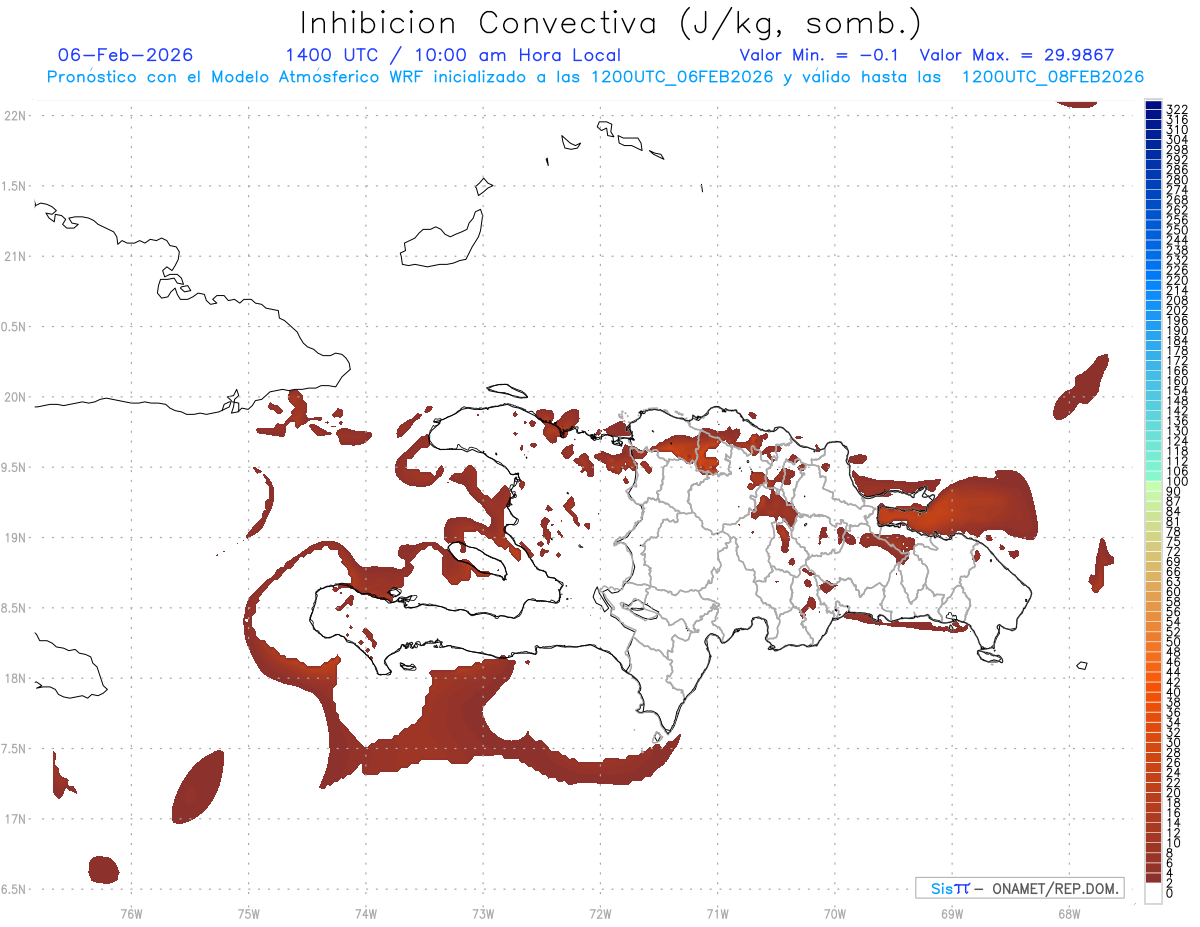This screenshot has height=927, width=1200.
Task: Click the white '0' swatch at the color bar bottom
Action: [x=1153, y=893]
